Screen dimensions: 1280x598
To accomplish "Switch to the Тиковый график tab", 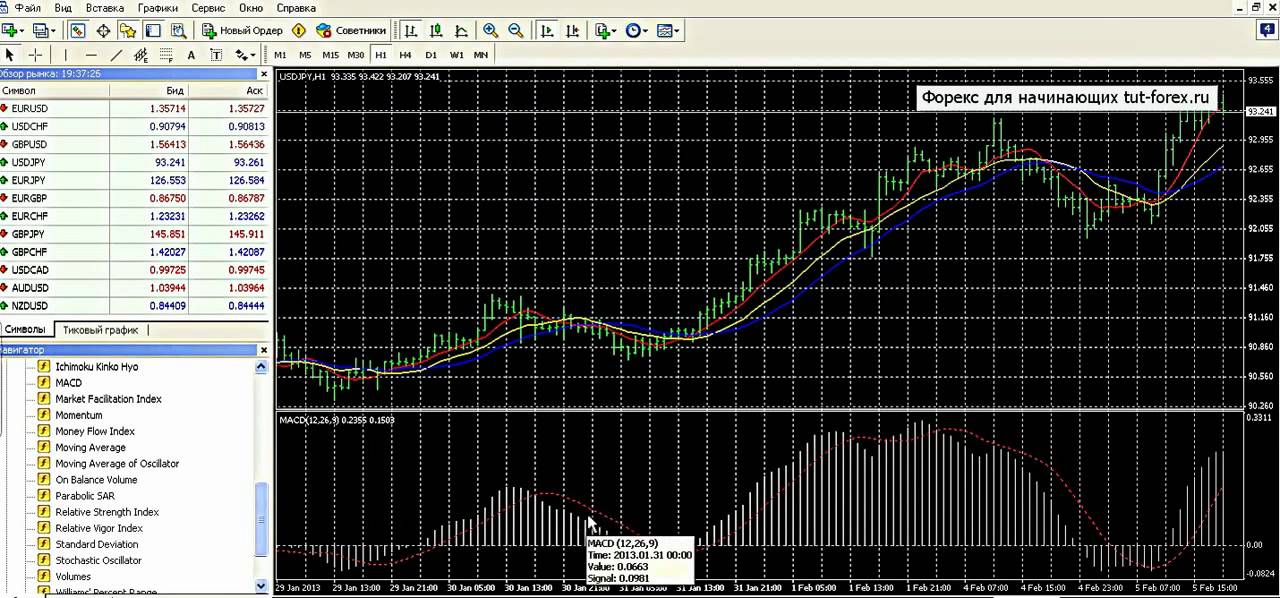I will pos(101,329).
